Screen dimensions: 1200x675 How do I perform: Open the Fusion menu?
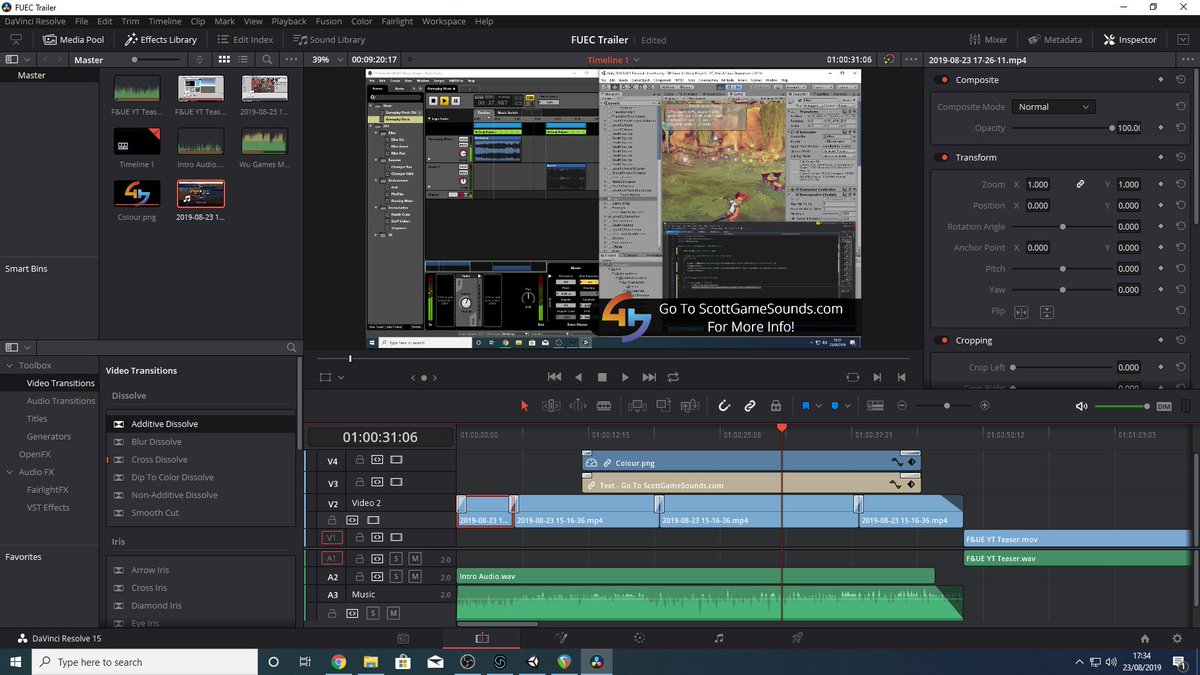[x=328, y=21]
